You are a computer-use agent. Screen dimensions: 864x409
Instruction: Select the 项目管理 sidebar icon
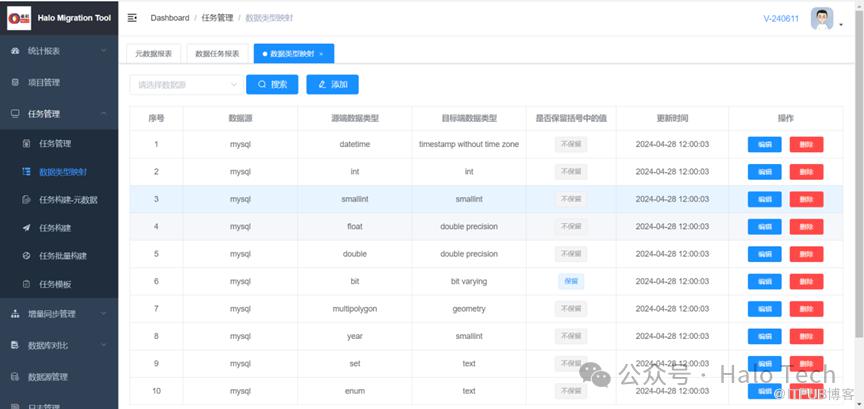(15, 82)
